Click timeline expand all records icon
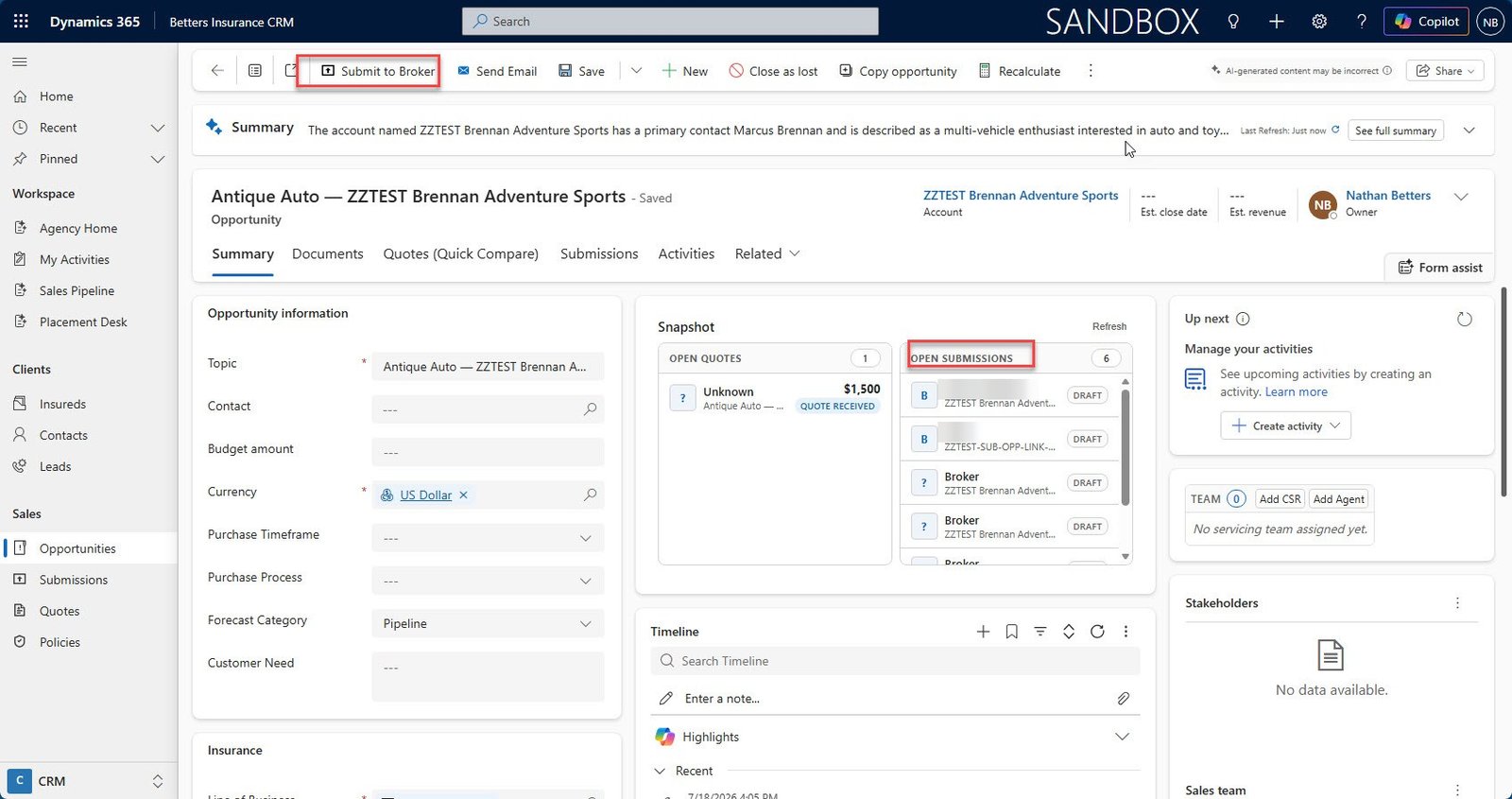Screen dimensions: 1512x799 coord(1069,632)
